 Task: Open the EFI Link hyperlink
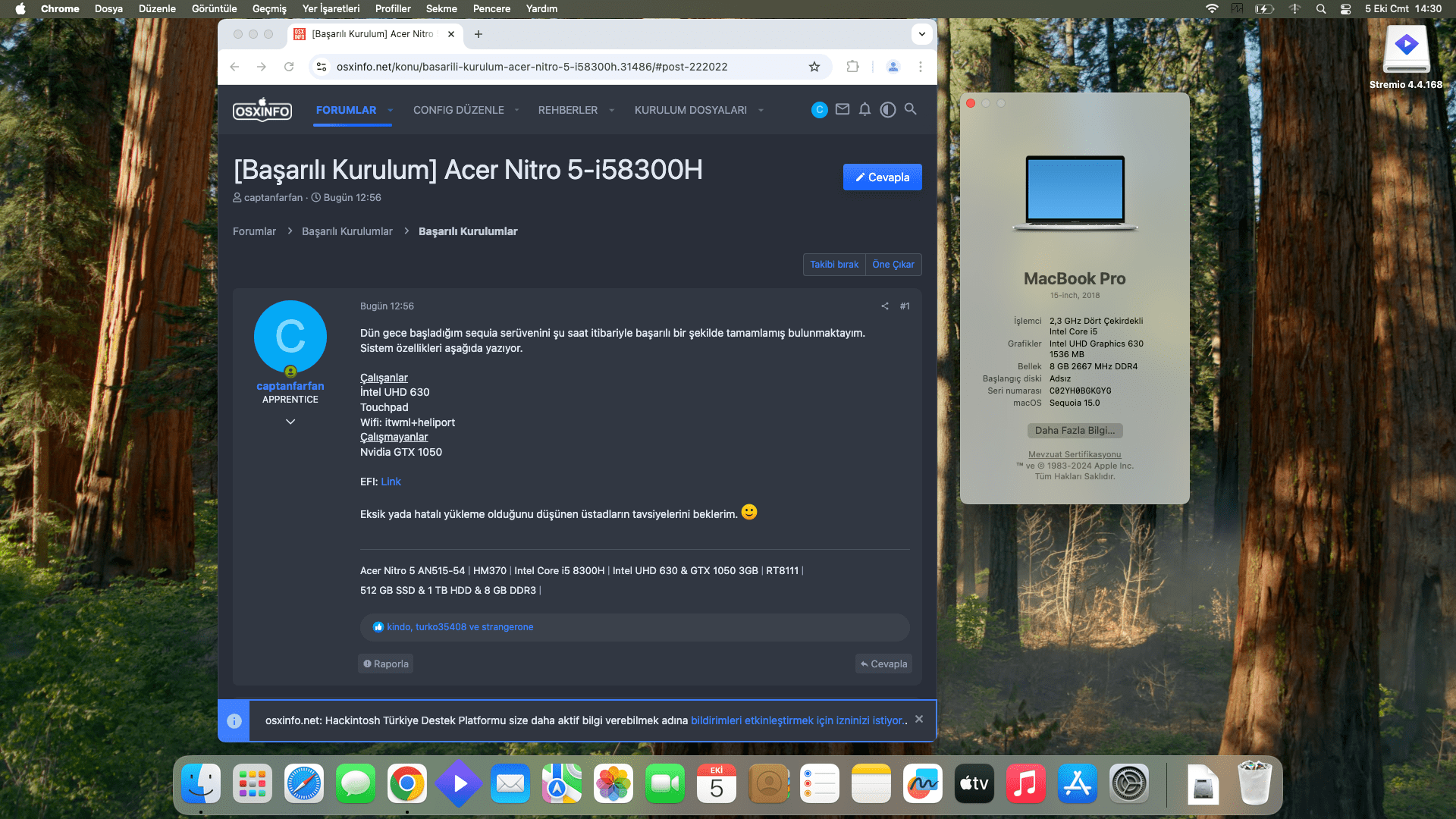coord(391,482)
